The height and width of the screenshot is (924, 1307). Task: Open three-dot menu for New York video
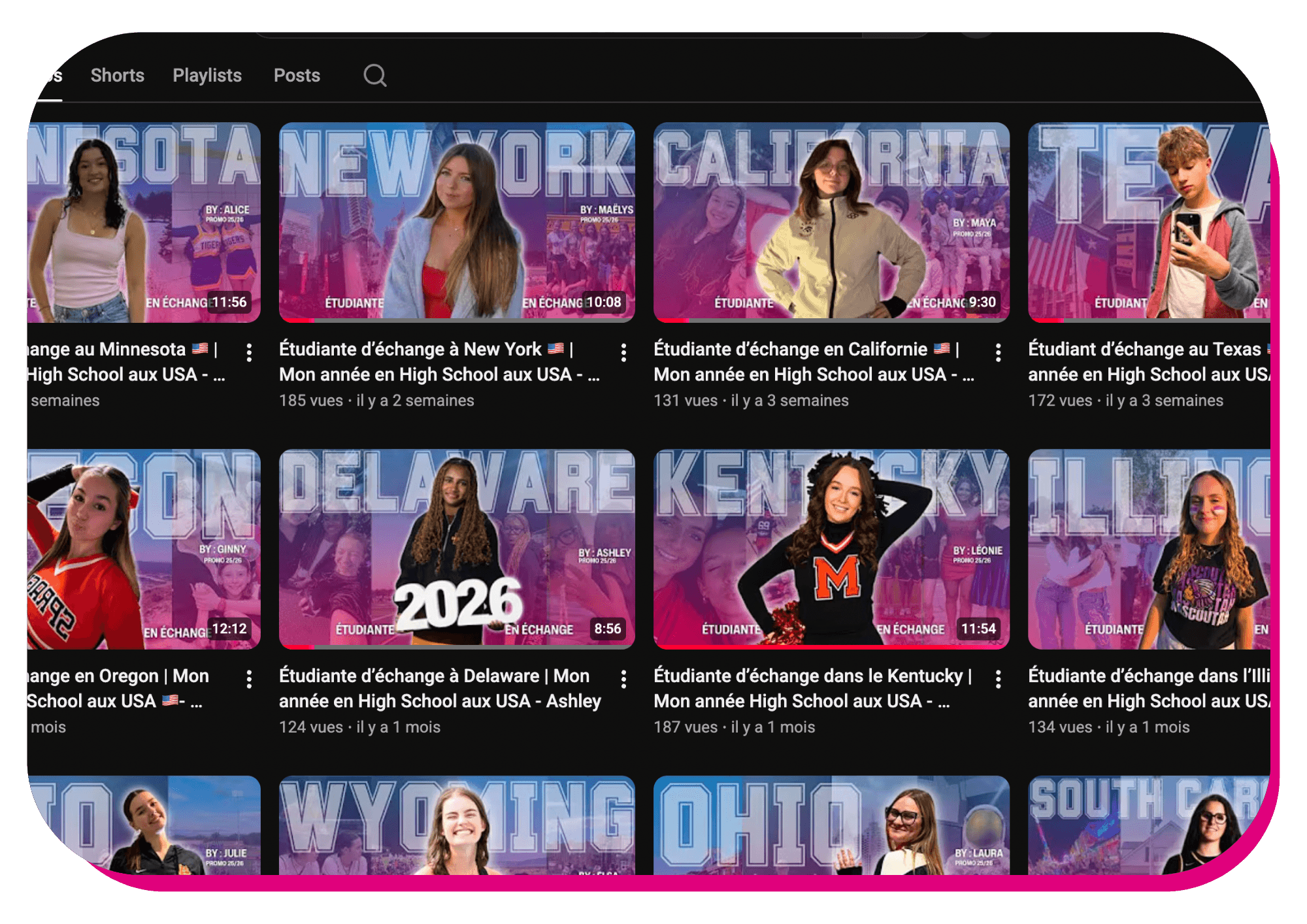(x=623, y=353)
